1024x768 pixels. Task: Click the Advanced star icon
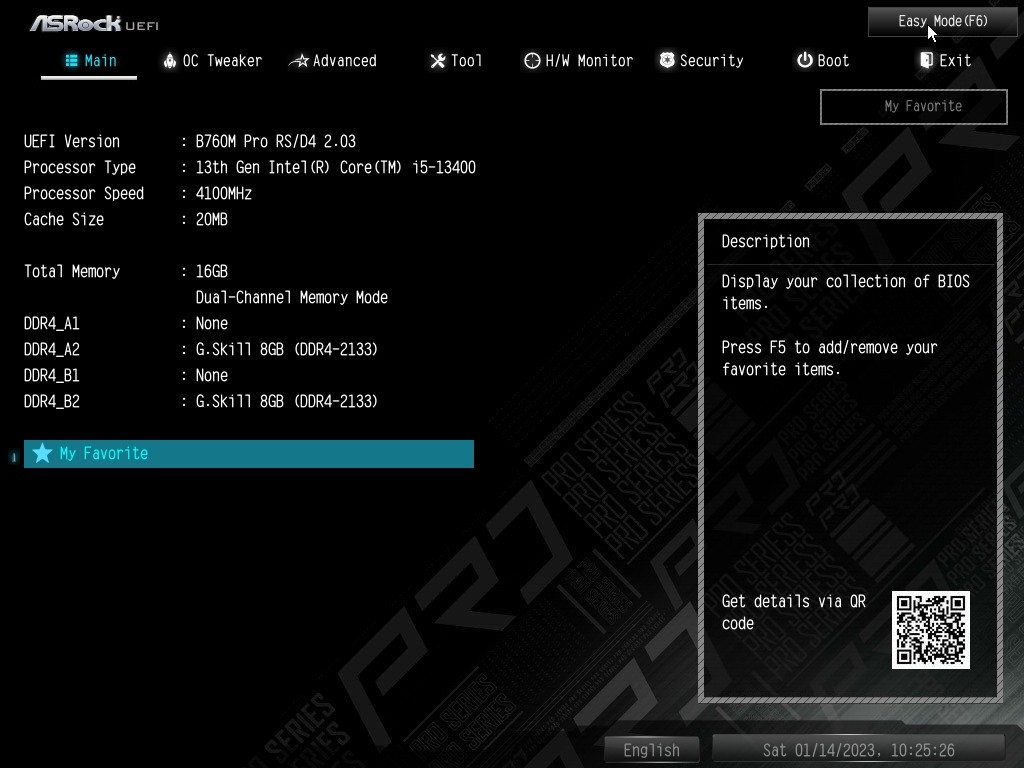point(299,61)
